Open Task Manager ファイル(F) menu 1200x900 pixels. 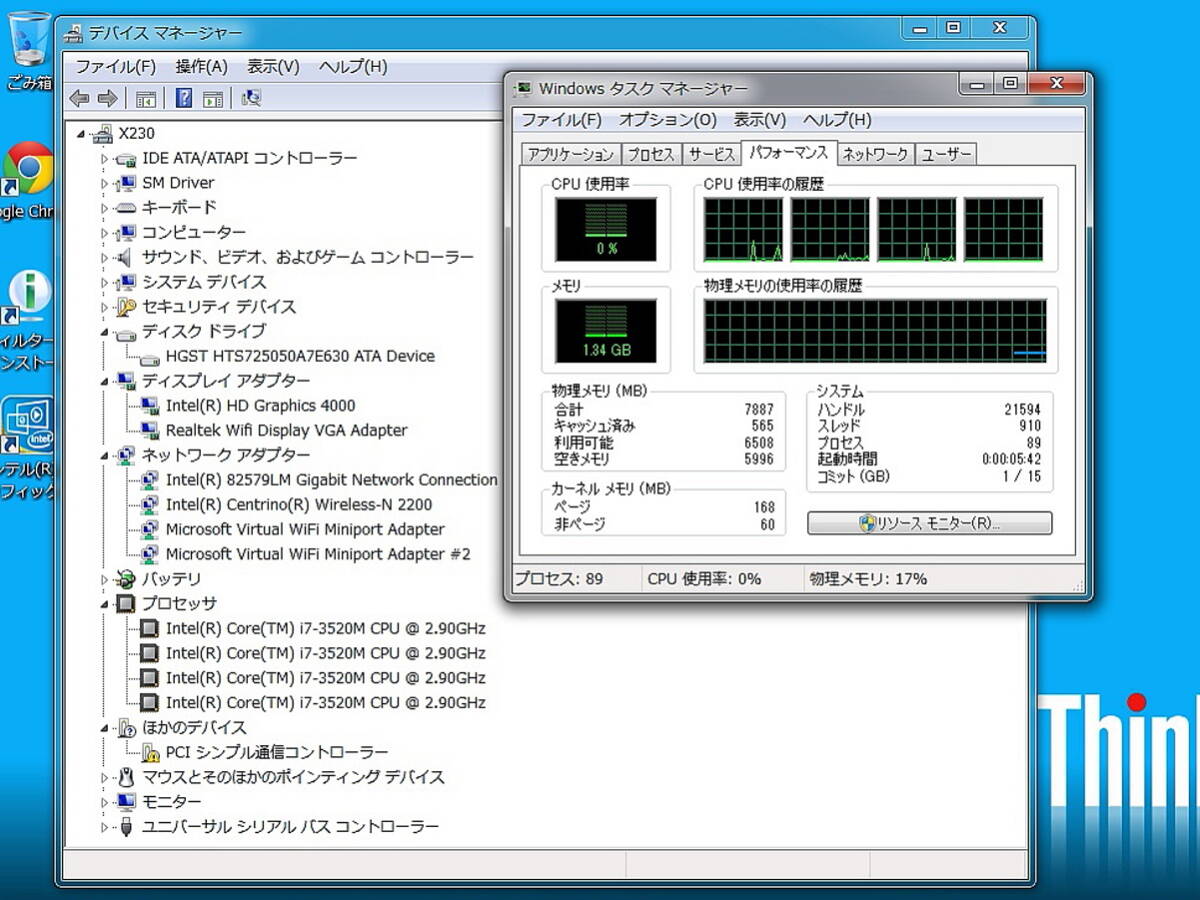pyautogui.click(x=561, y=120)
